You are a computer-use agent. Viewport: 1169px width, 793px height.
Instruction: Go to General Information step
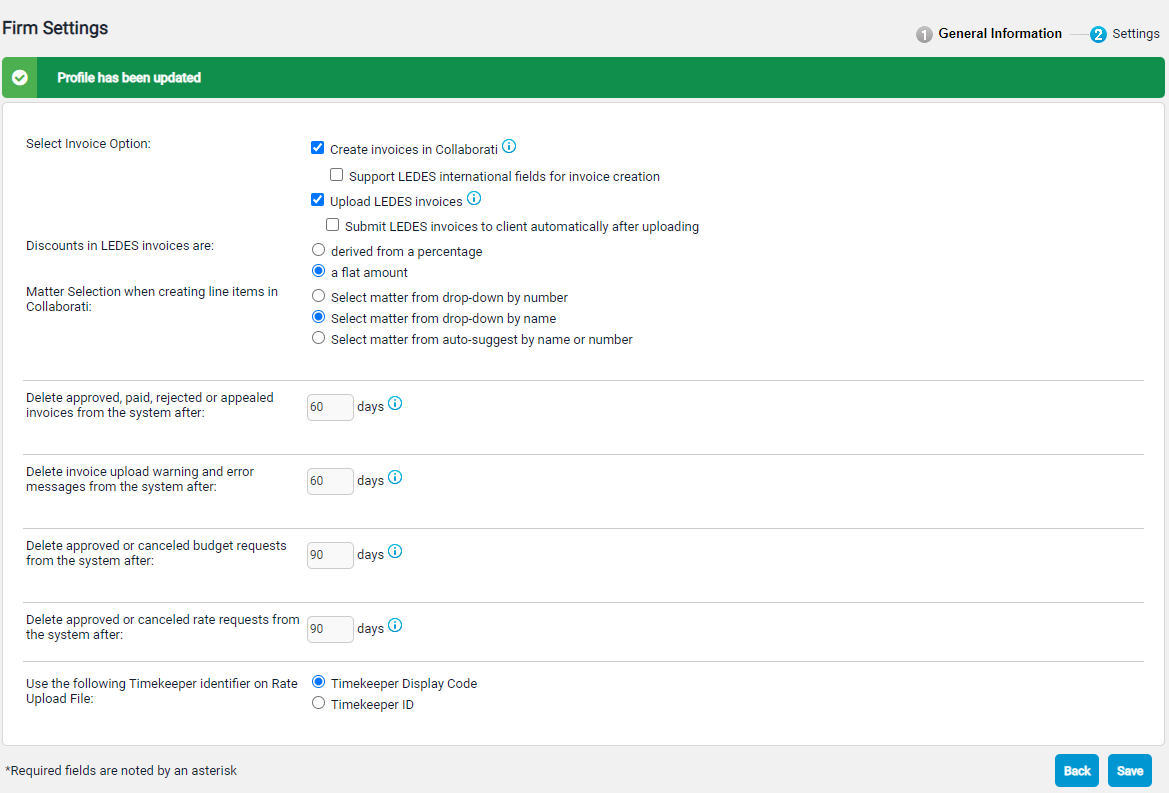click(999, 34)
